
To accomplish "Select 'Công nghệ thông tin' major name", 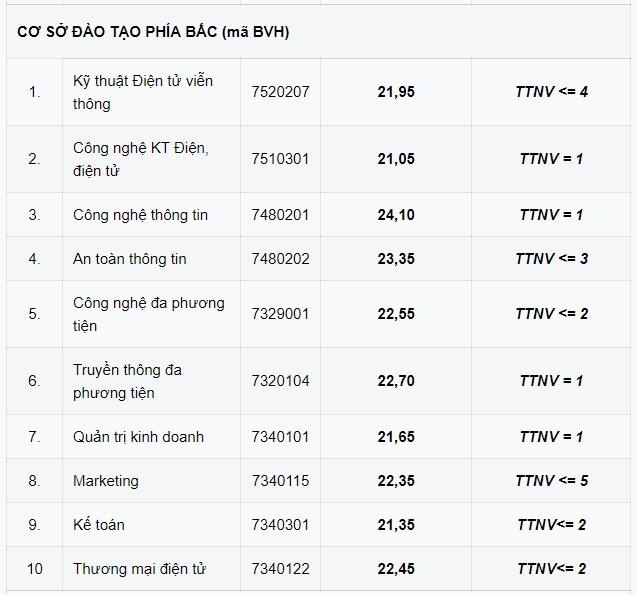I will (140, 215).
